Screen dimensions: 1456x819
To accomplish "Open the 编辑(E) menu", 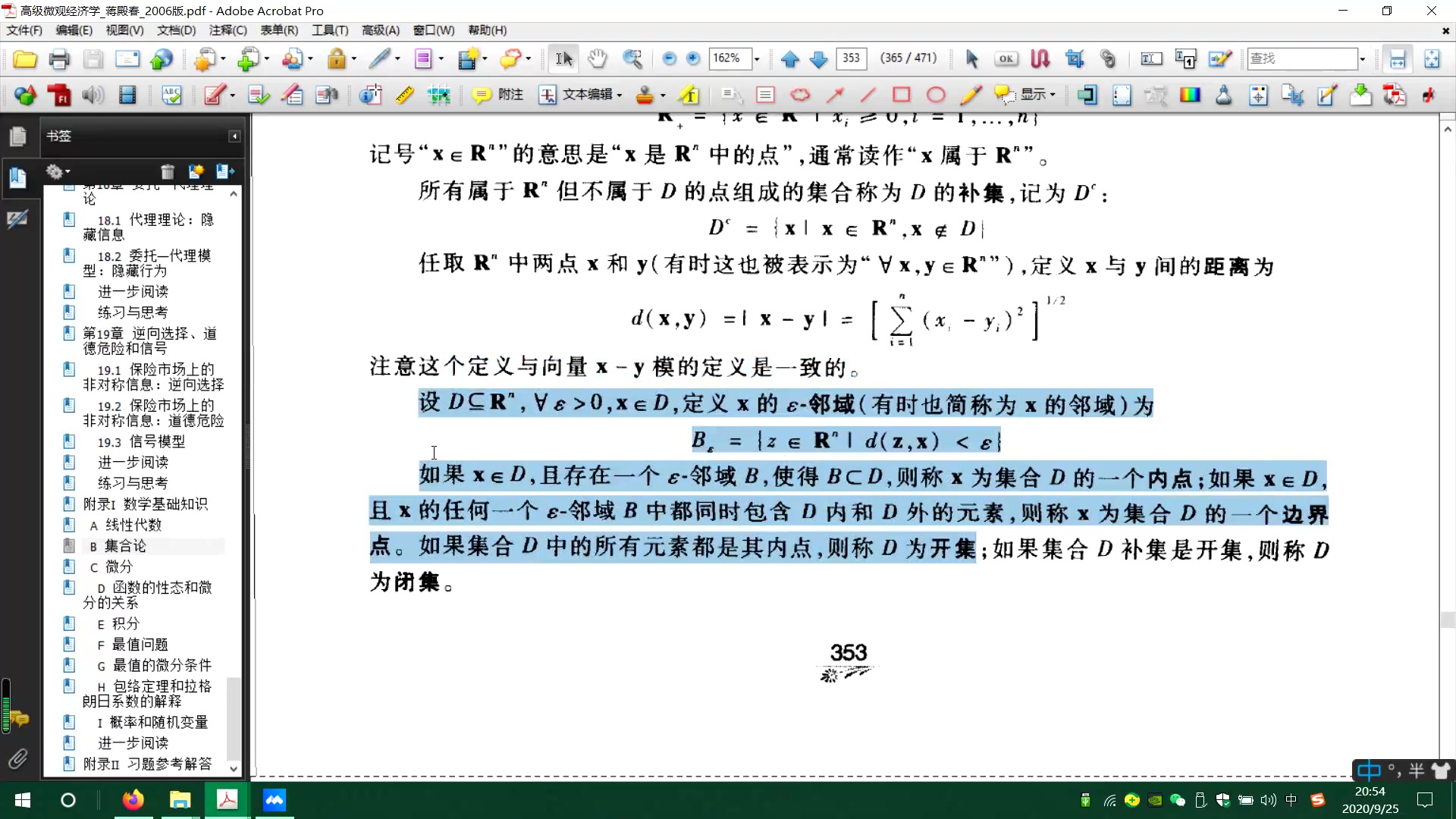I will 74,30.
